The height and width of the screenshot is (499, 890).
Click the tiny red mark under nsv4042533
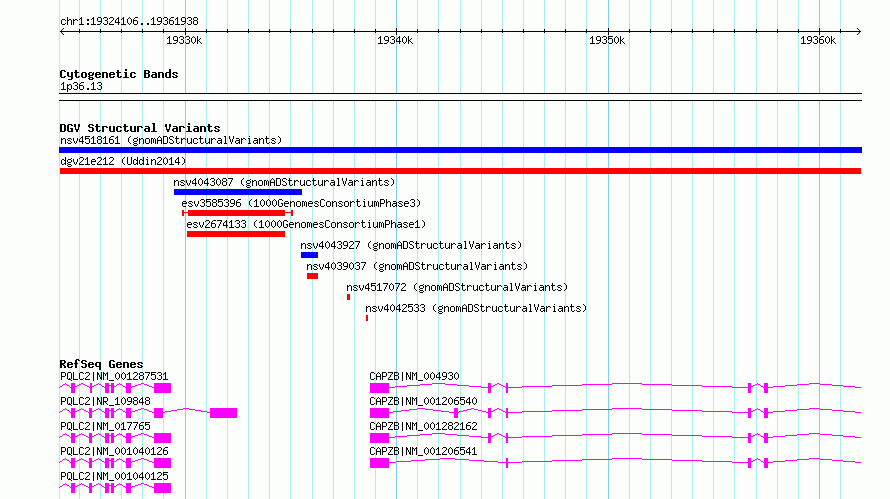pos(367,318)
